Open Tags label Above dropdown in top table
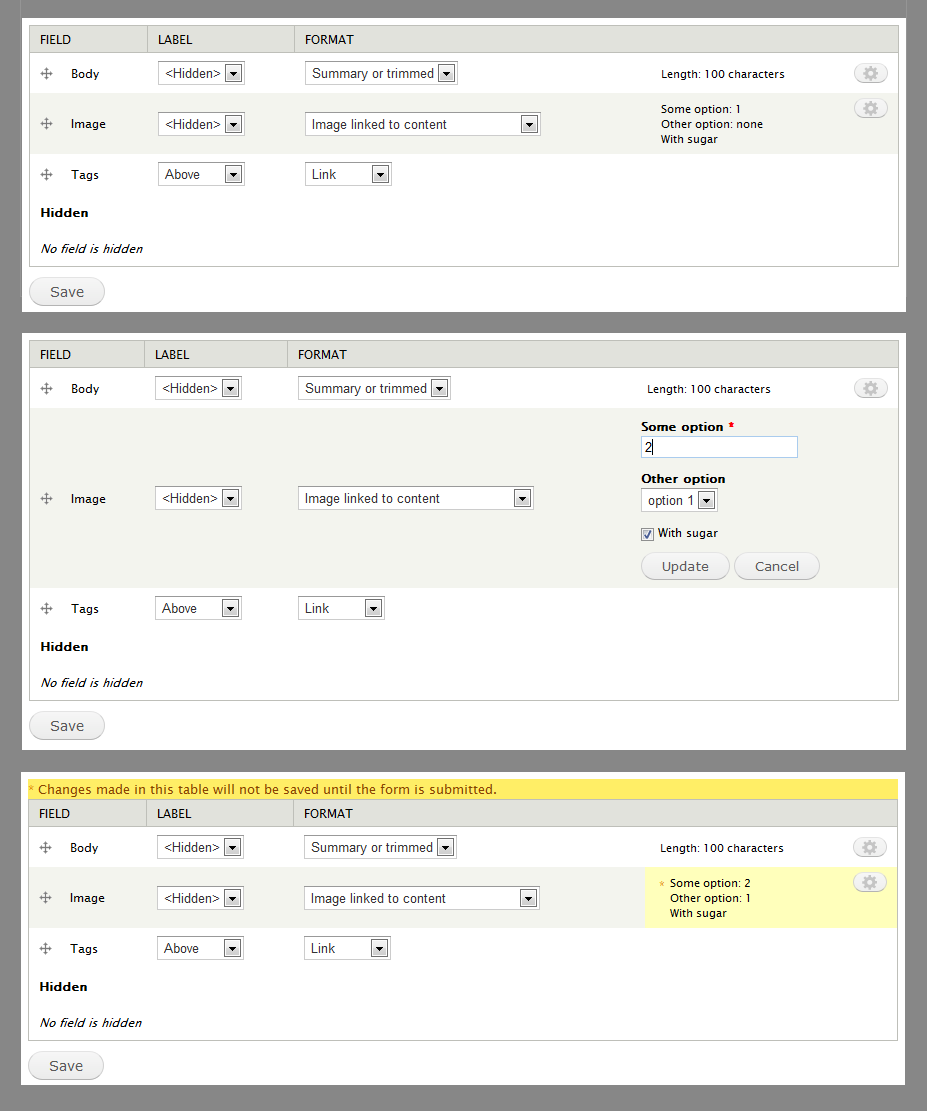 (x=201, y=174)
